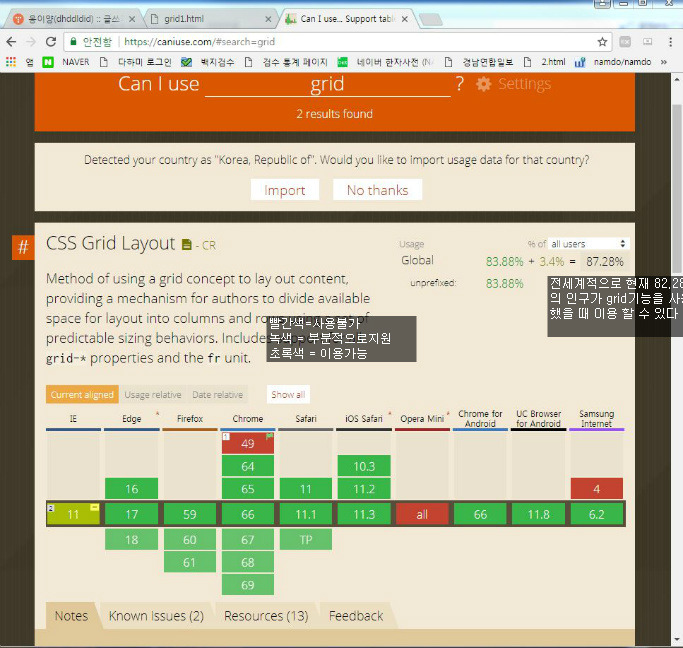Click the 87.28% total usage value
This screenshot has width=683, height=648.
point(605,261)
